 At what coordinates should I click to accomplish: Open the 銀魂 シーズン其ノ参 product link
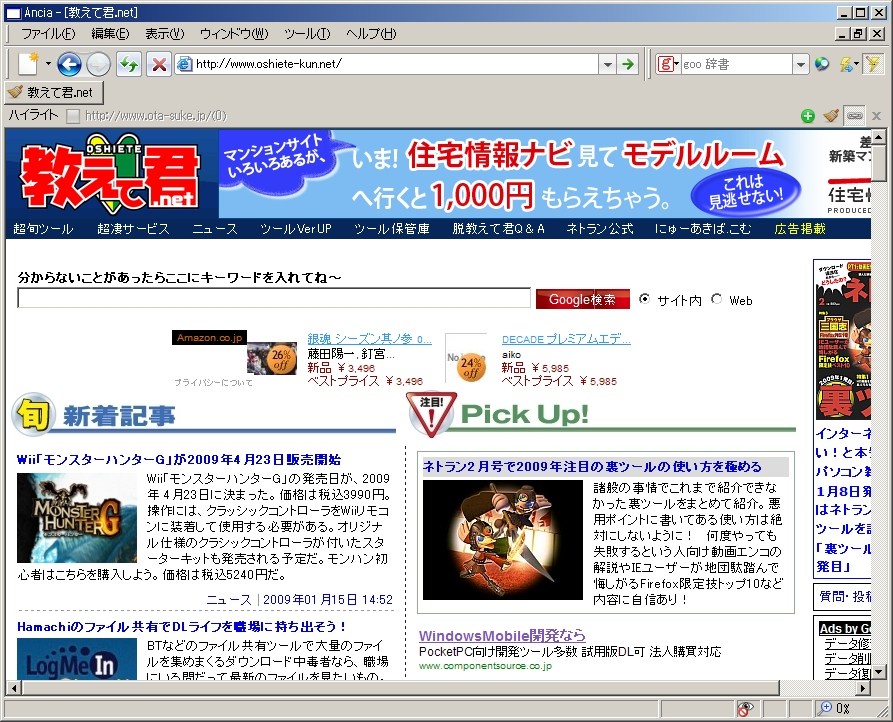click(x=369, y=339)
